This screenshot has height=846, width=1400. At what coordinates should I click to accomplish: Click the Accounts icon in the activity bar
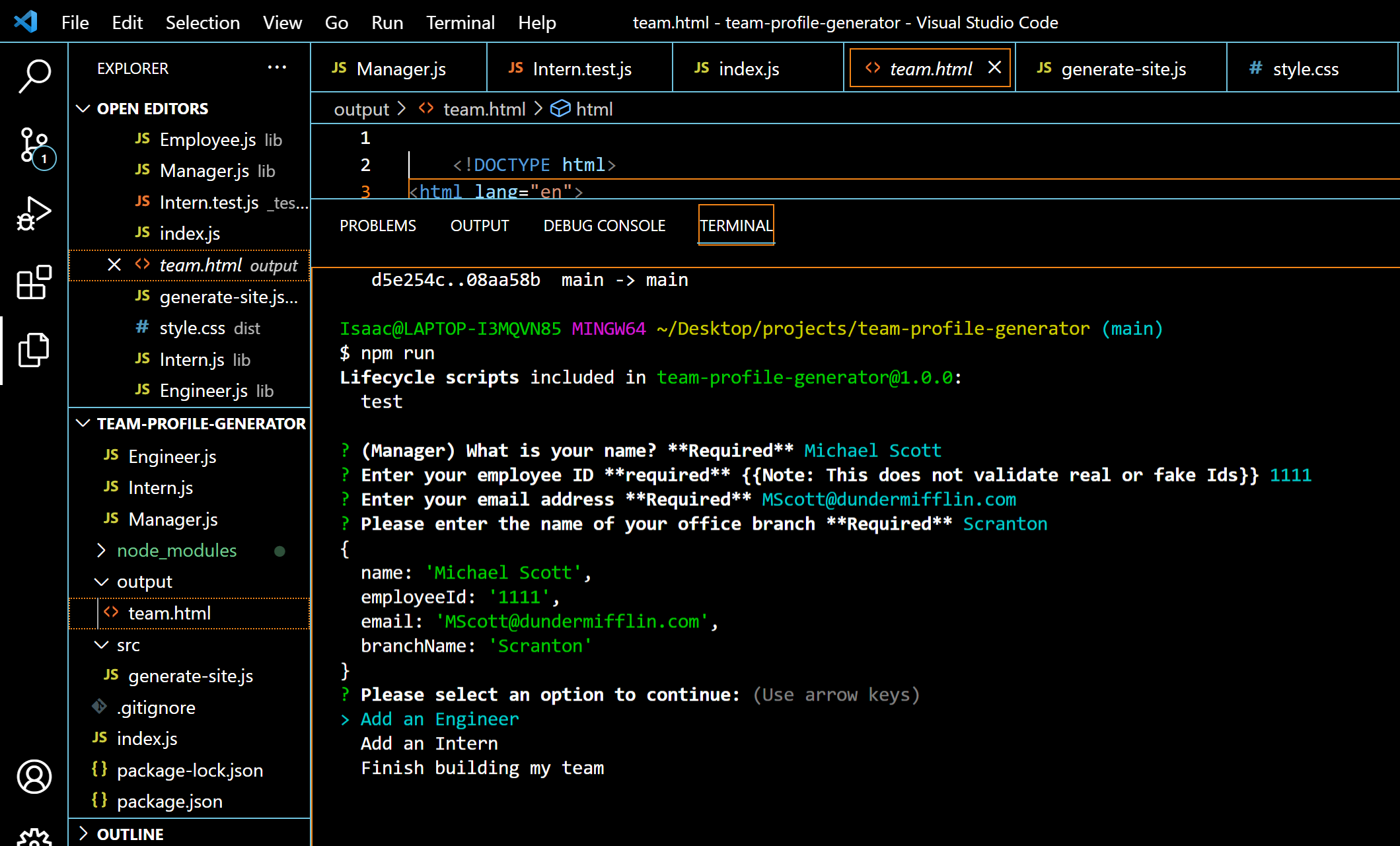coord(34,777)
